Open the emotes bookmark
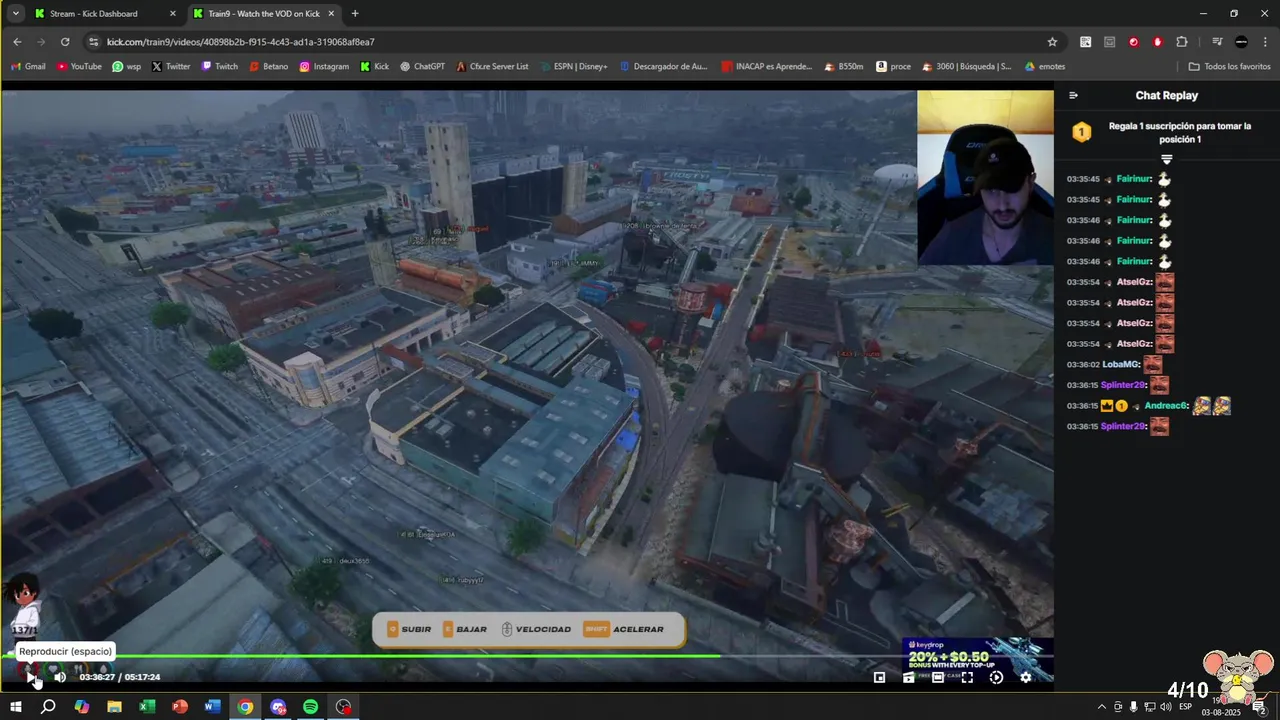Screen dimensions: 1280x720 (x=1044, y=66)
